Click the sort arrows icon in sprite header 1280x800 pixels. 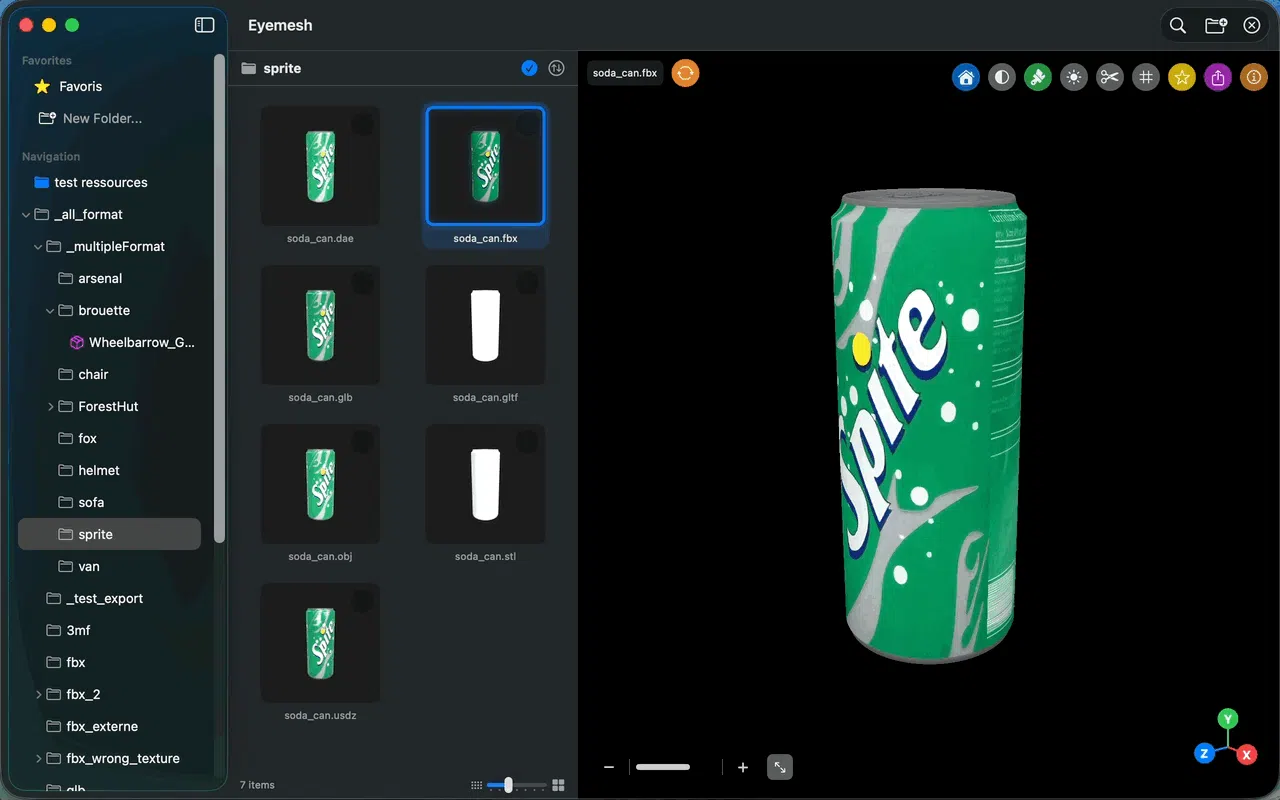(557, 68)
